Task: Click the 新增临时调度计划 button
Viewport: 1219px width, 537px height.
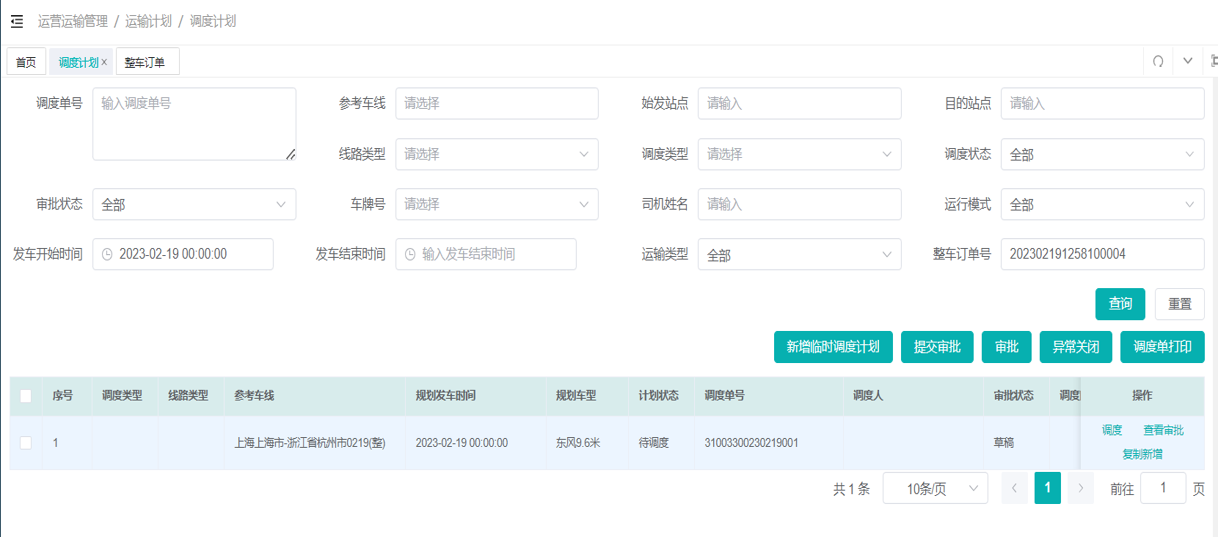Action: click(x=833, y=347)
